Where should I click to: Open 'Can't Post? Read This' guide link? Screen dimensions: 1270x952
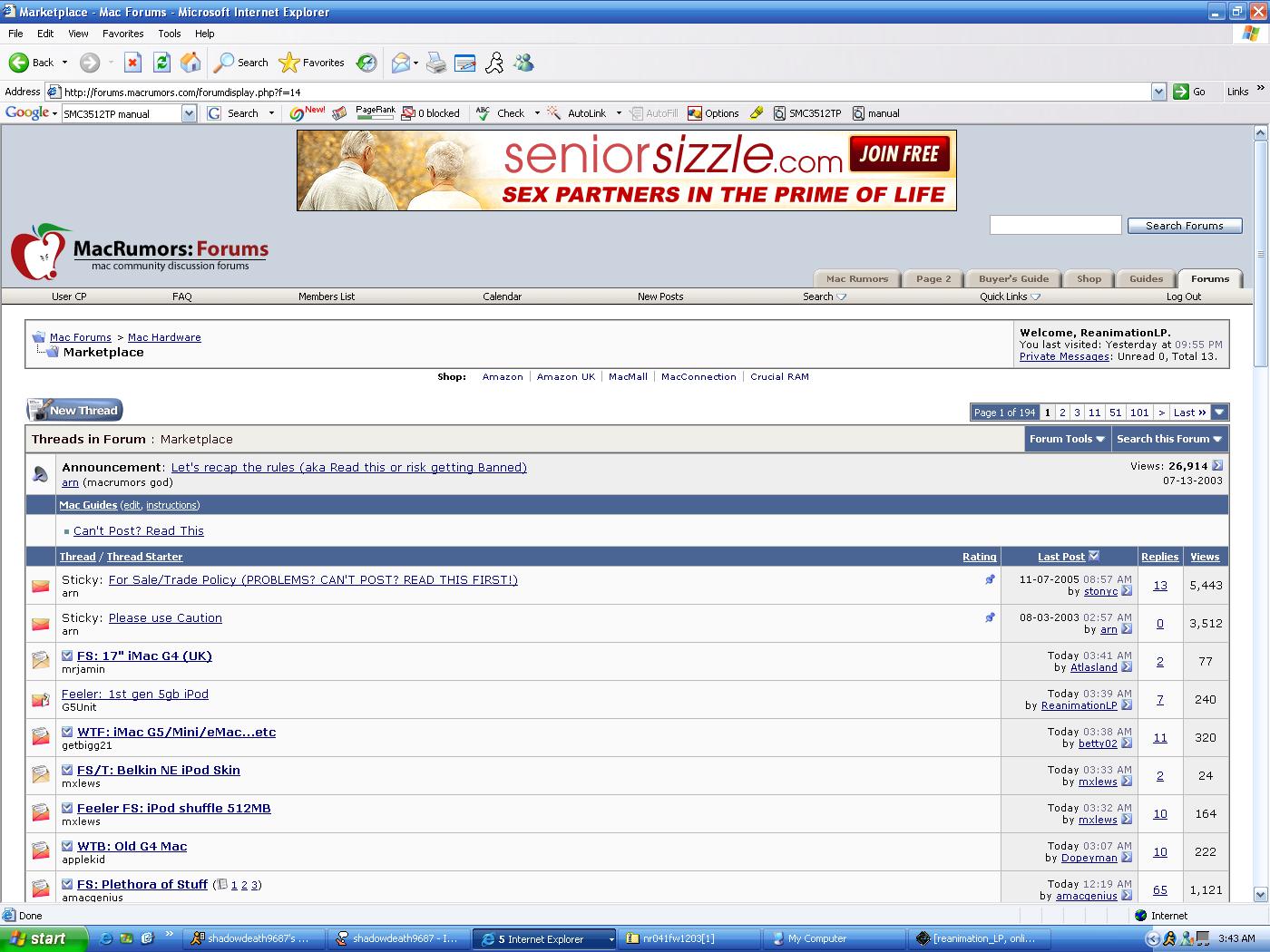click(139, 530)
